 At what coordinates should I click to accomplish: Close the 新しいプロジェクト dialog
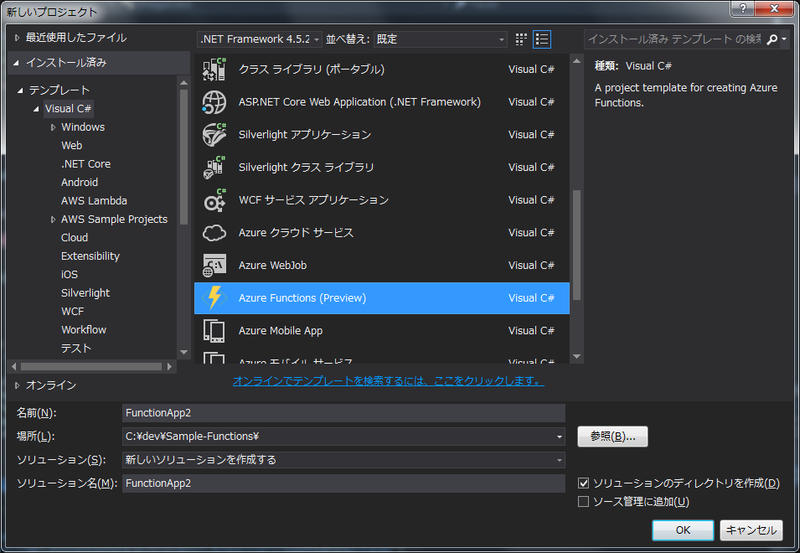click(773, 8)
